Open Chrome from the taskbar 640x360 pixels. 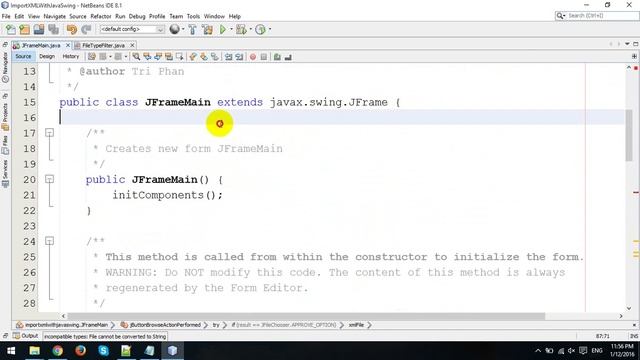[x=58, y=351]
